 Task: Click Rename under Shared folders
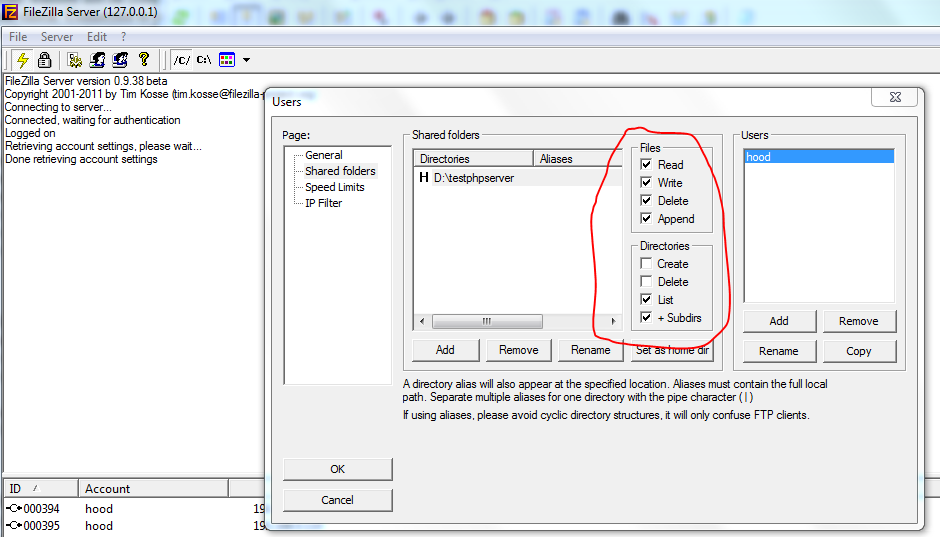[590, 350]
